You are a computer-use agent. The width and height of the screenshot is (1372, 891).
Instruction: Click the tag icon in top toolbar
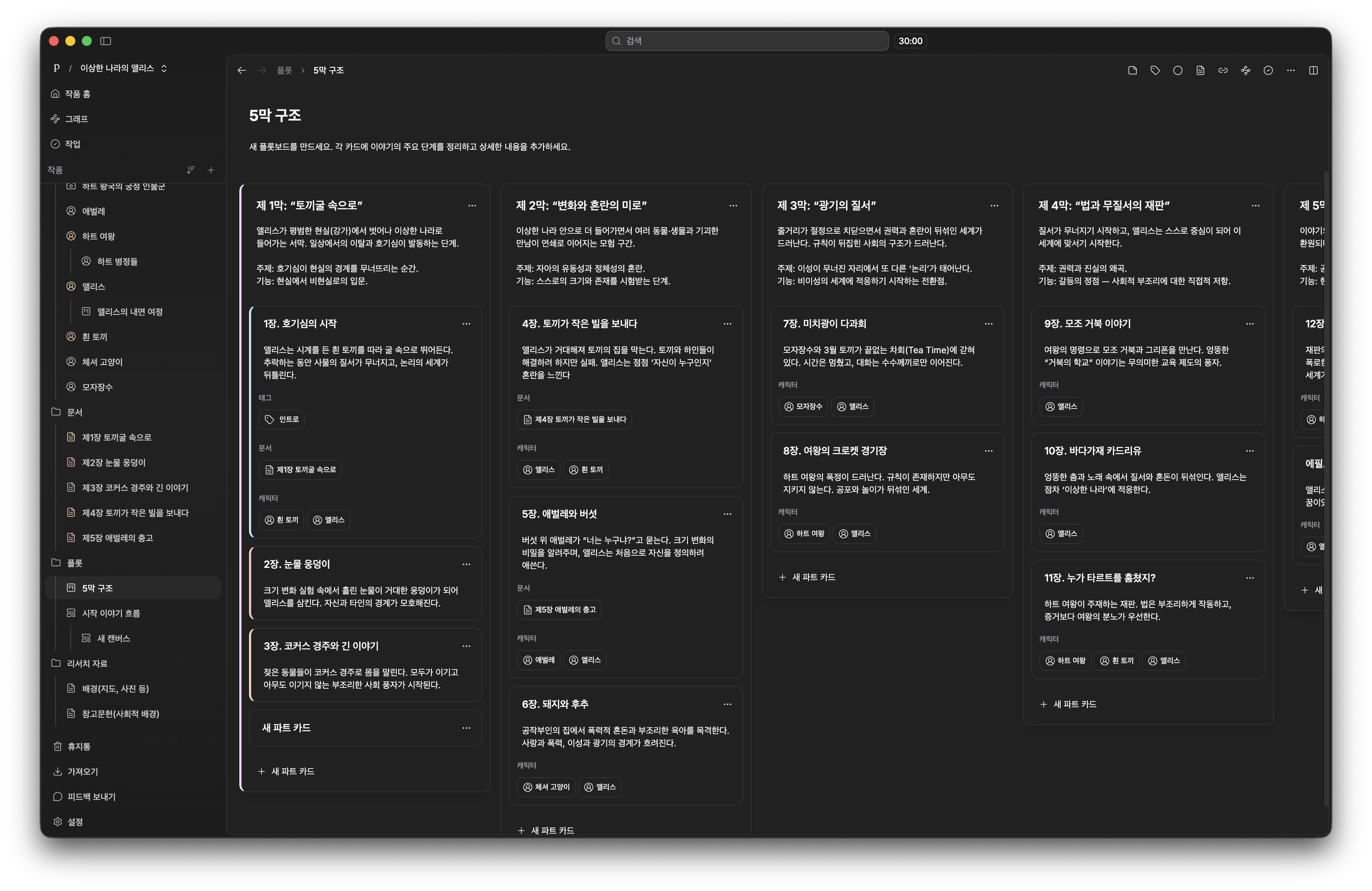coord(1155,70)
